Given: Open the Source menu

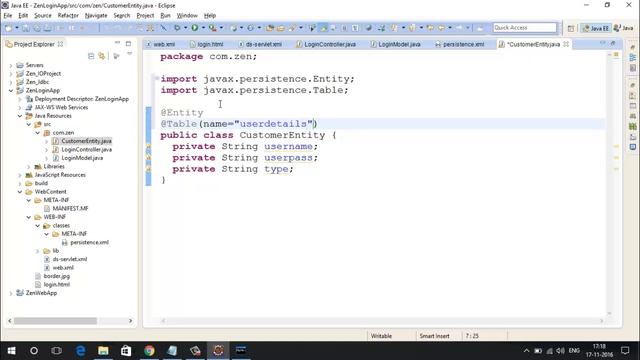Looking at the screenshot, I should tap(43, 16).
